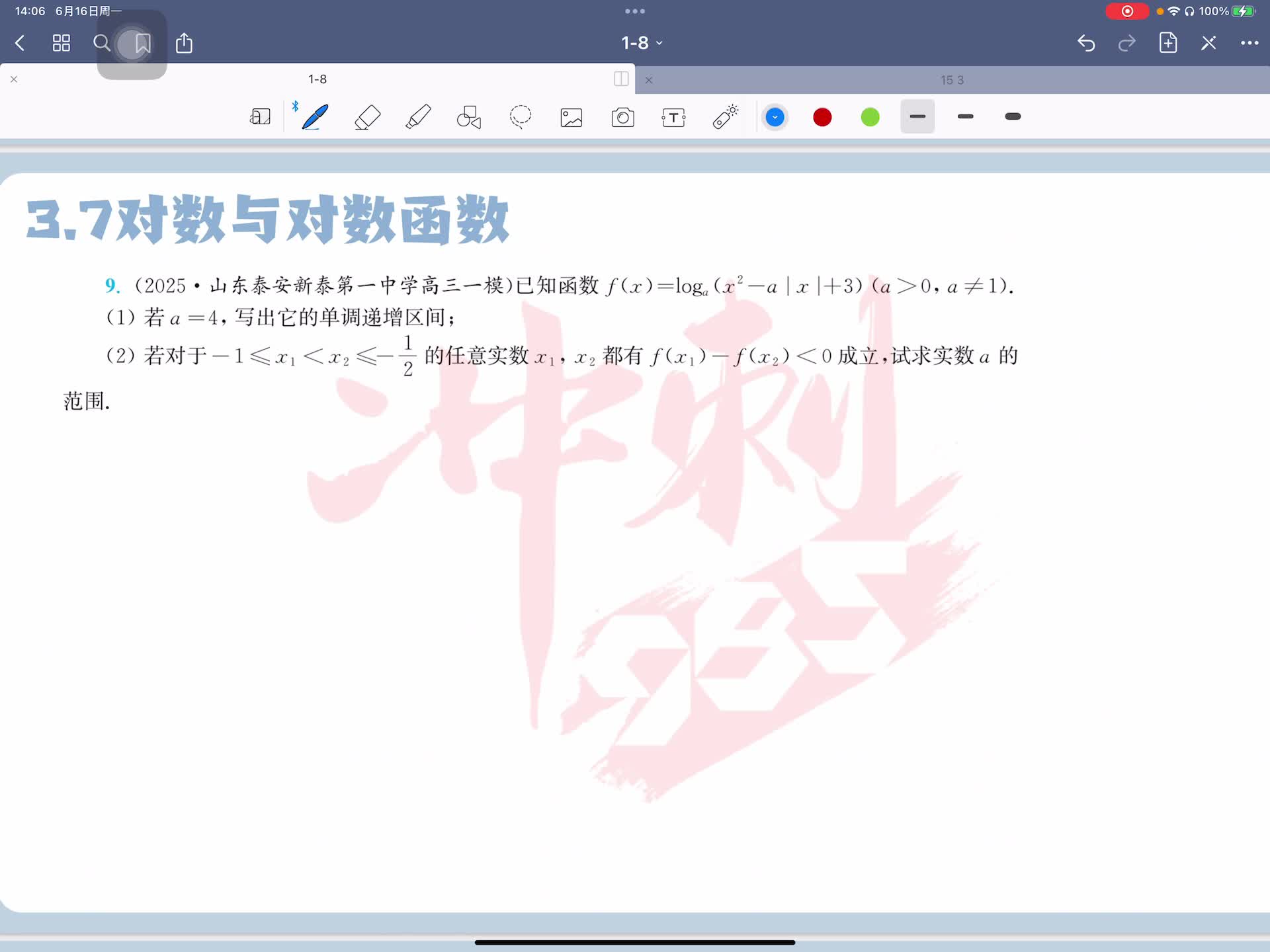Select the highlighter tool
Viewport: 1270px width, 952px height.
click(x=418, y=117)
